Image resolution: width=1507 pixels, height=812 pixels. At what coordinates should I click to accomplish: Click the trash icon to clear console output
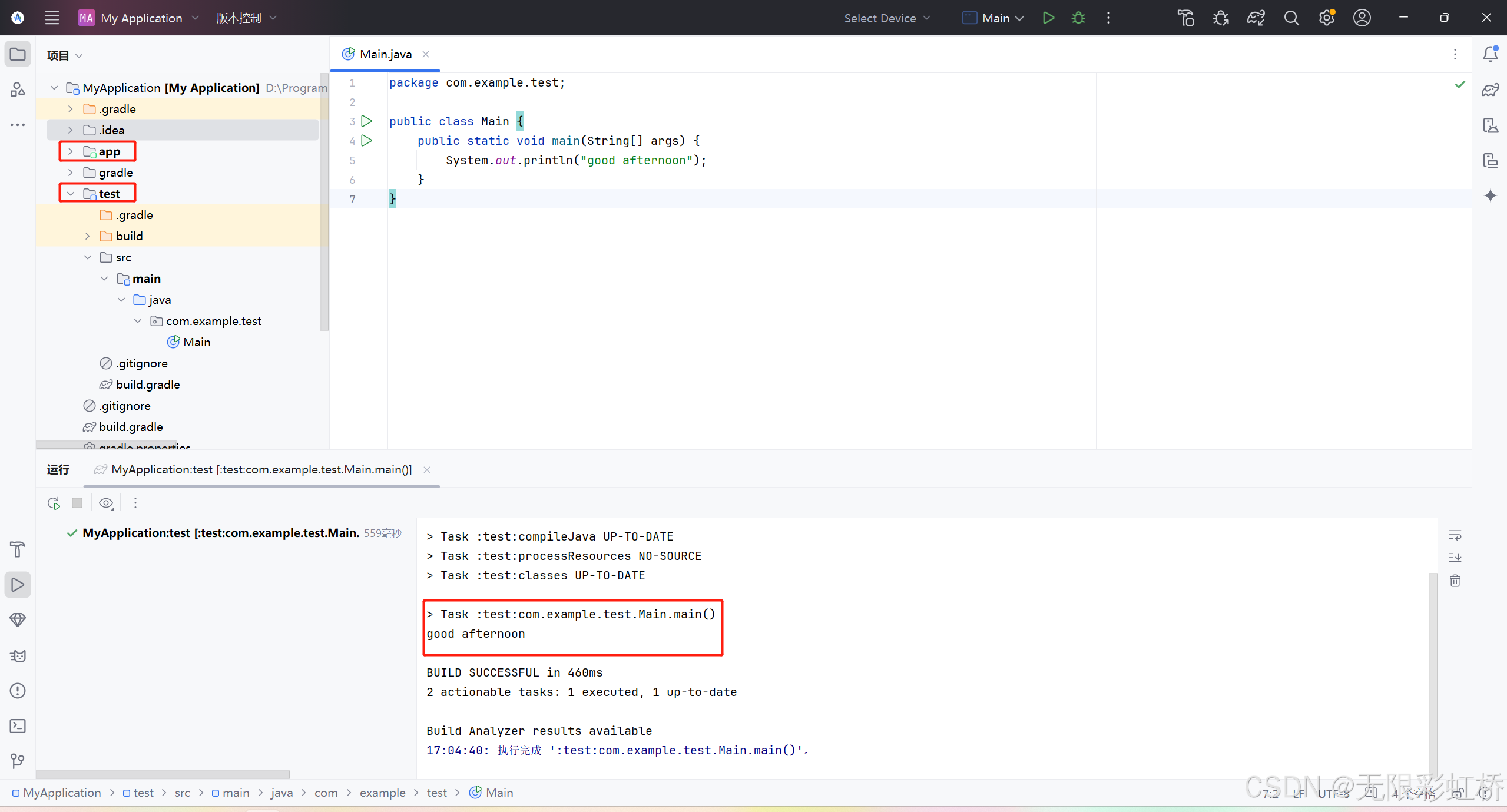pos(1455,581)
